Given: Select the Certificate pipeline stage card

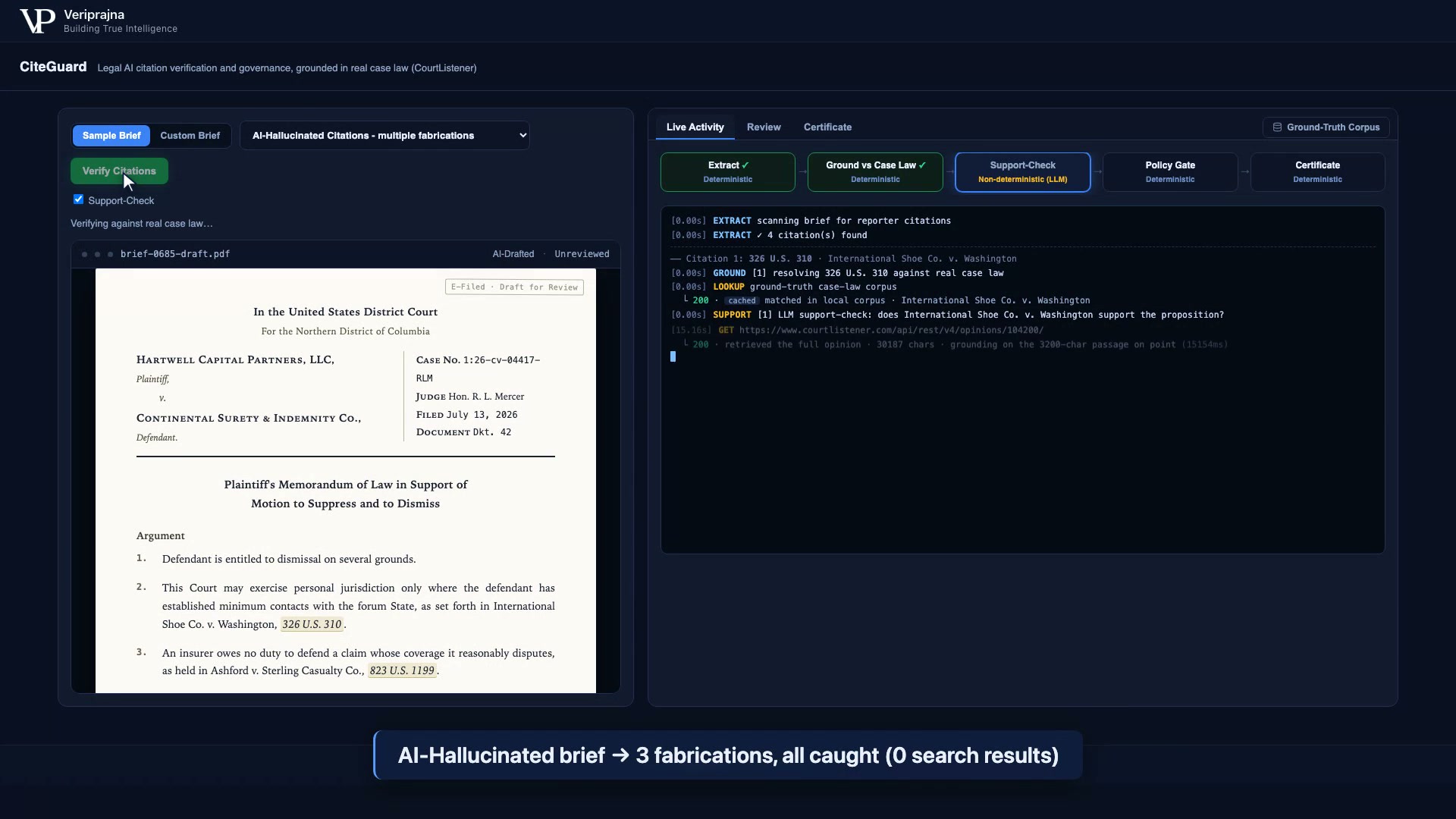Looking at the screenshot, I should click(1317, 172).
